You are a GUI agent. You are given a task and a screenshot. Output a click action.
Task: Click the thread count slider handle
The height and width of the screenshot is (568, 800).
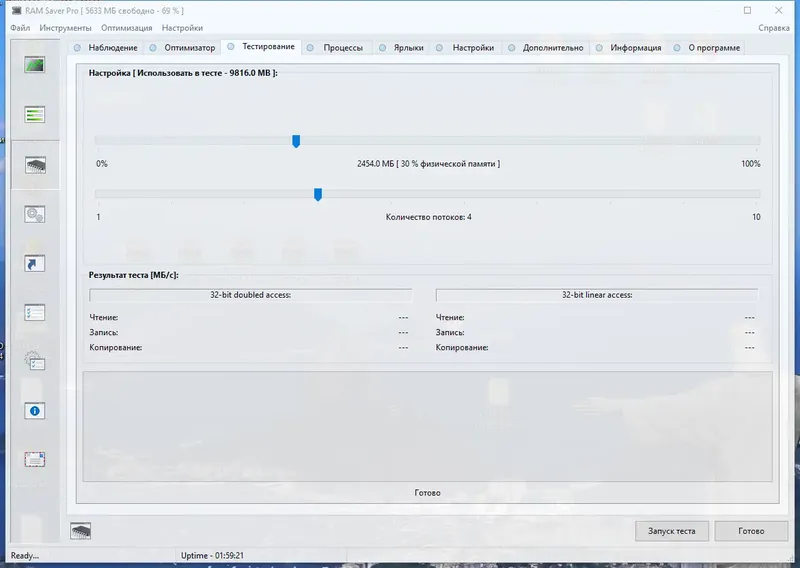pos(318,194)
